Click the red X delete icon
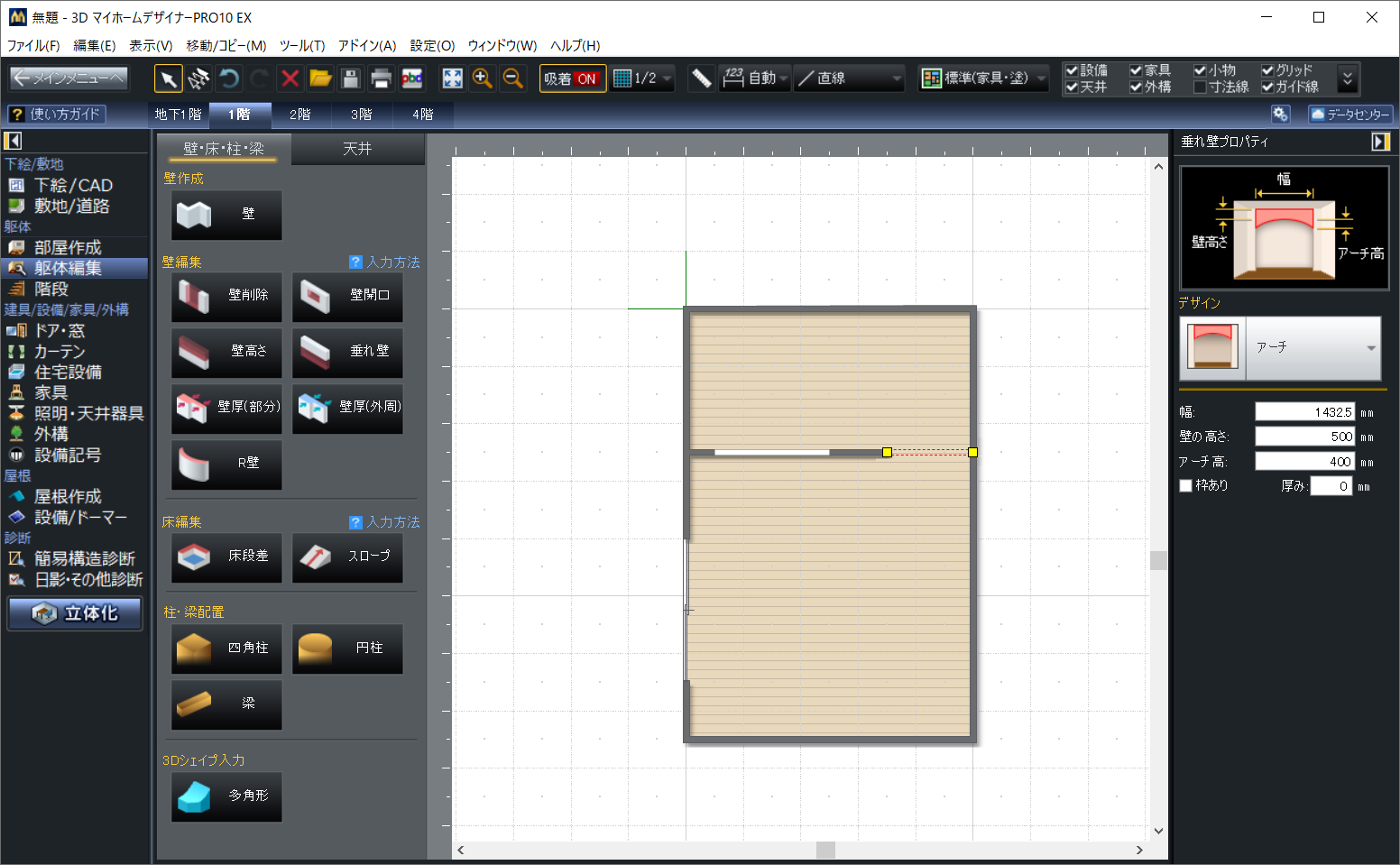1400x865 pixels. [290, 79]
